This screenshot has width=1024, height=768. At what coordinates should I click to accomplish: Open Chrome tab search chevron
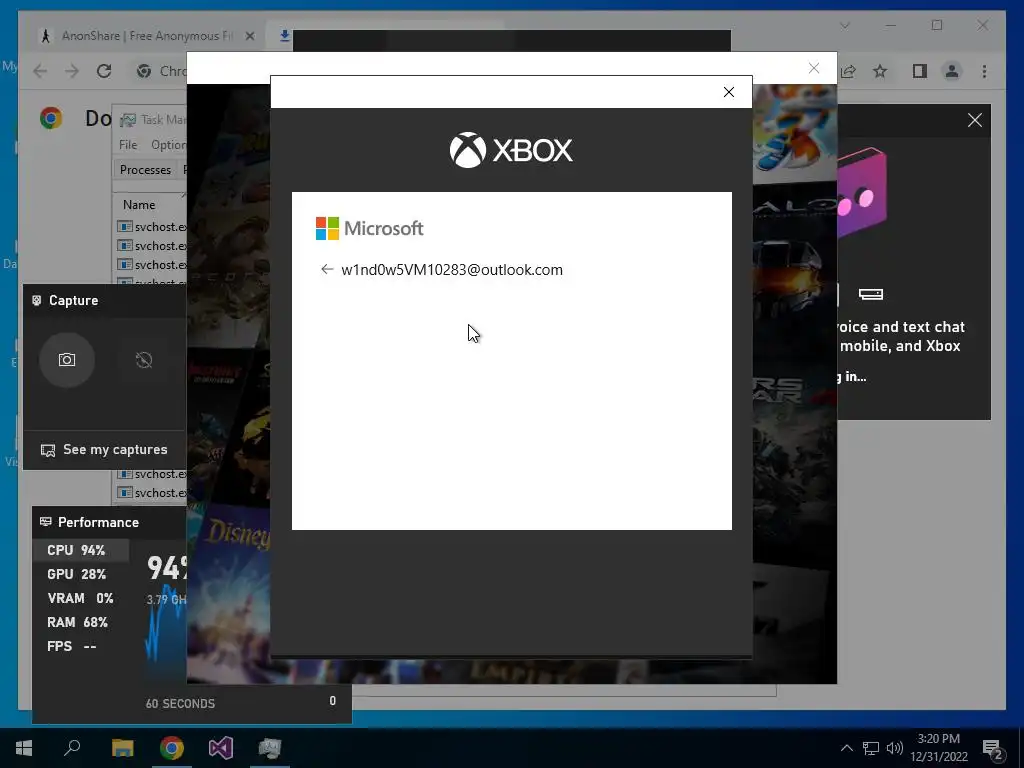pyautogui.click(x=844, y=25)
